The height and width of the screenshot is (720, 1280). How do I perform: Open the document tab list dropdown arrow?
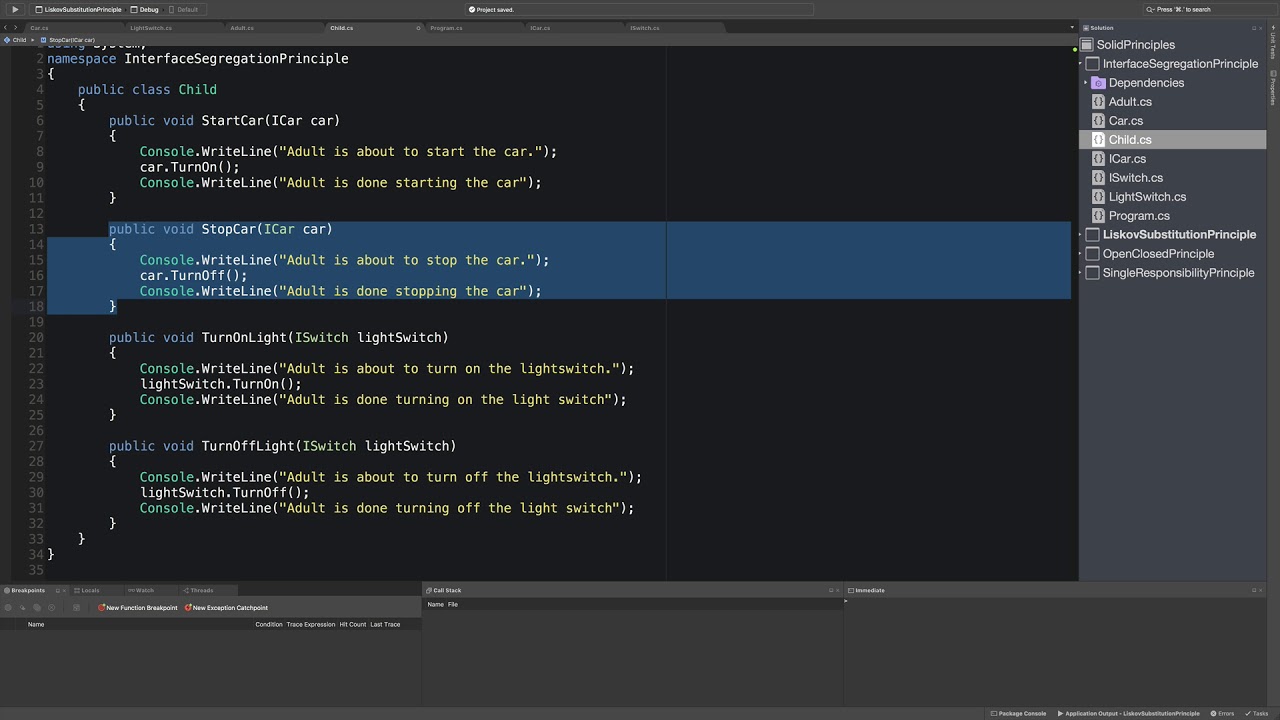tap(1072, 28)
